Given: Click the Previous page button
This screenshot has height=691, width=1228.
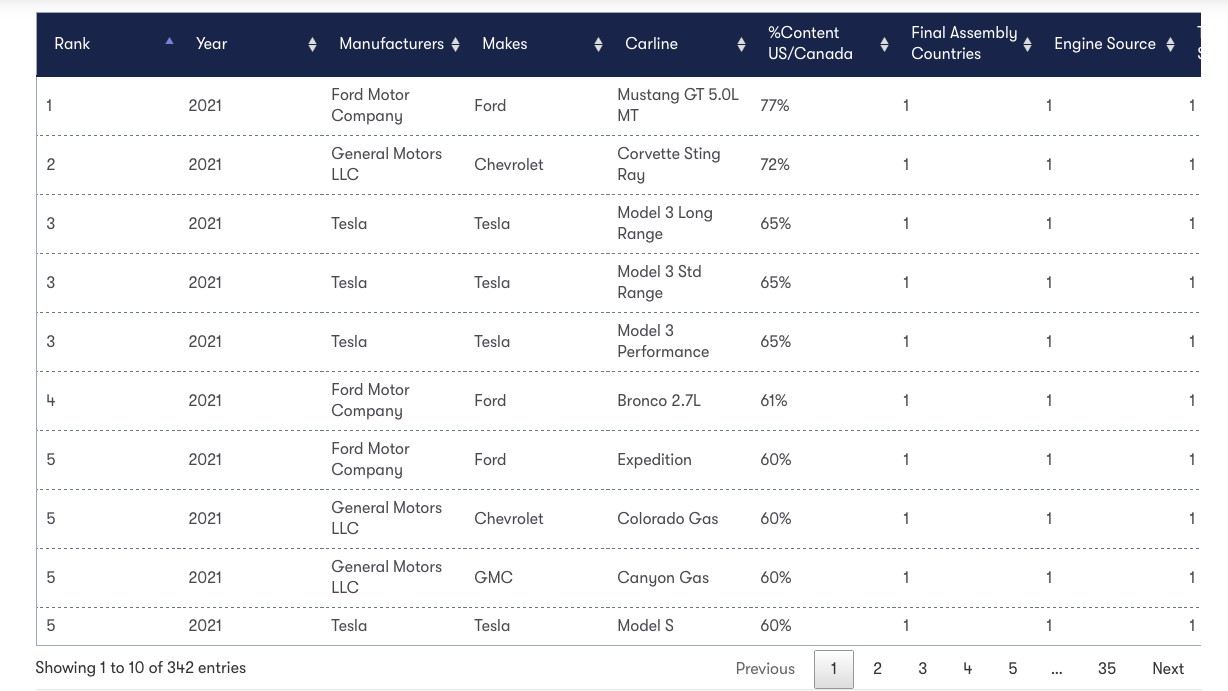Looking at the screenshot, I should 765,669.
